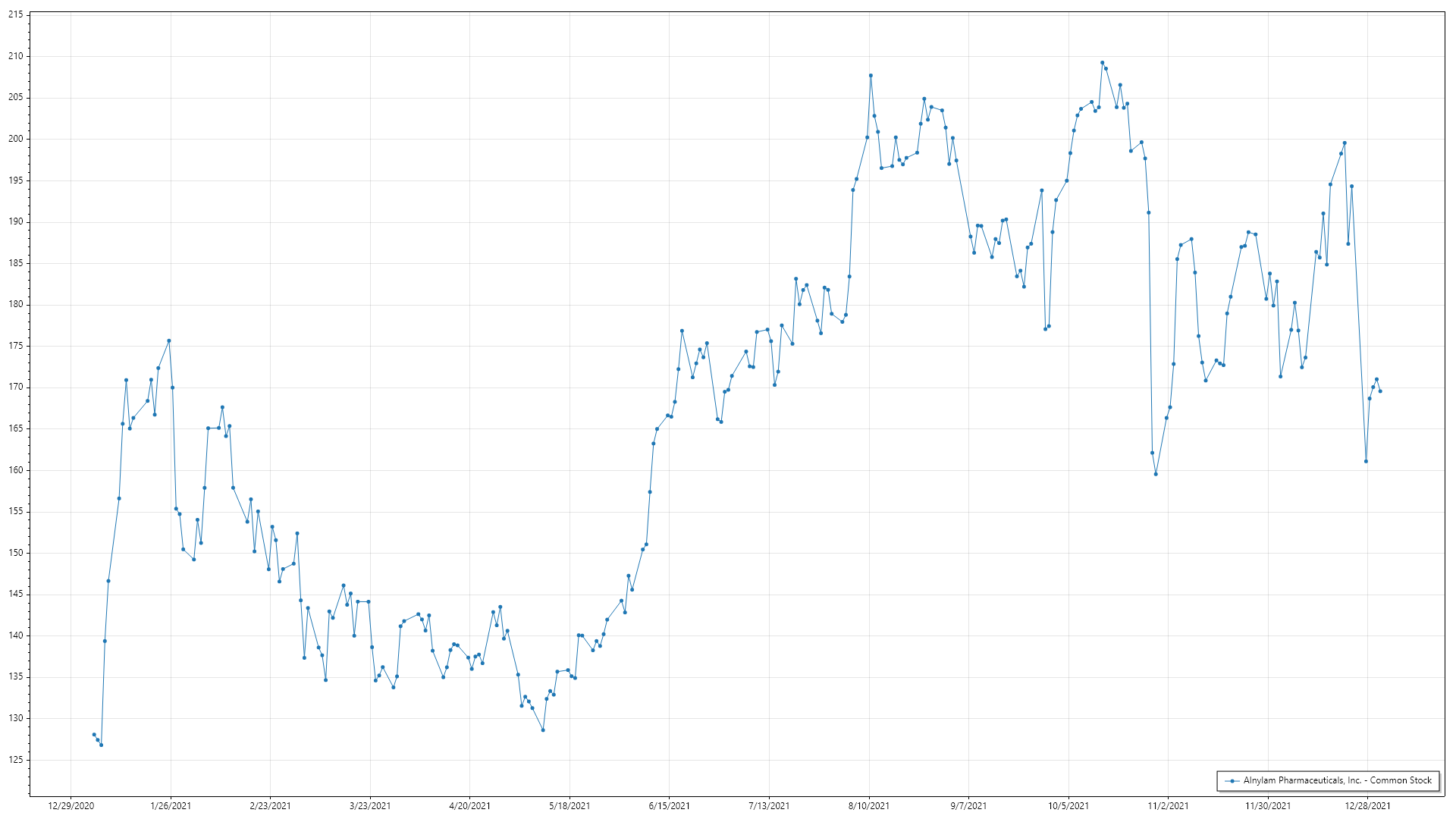Select the May low point near 128.6
Viewport: 1456px width, 819px height.
pos(543,730)
